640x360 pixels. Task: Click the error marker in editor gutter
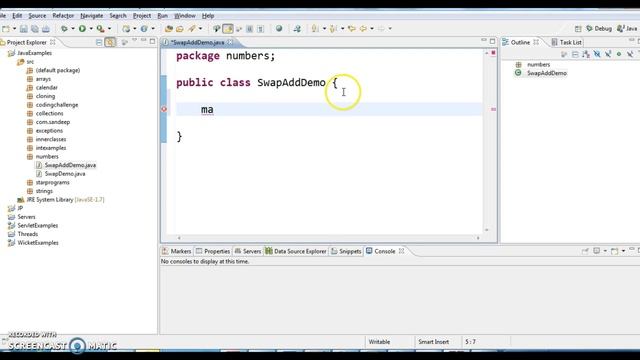164,109
